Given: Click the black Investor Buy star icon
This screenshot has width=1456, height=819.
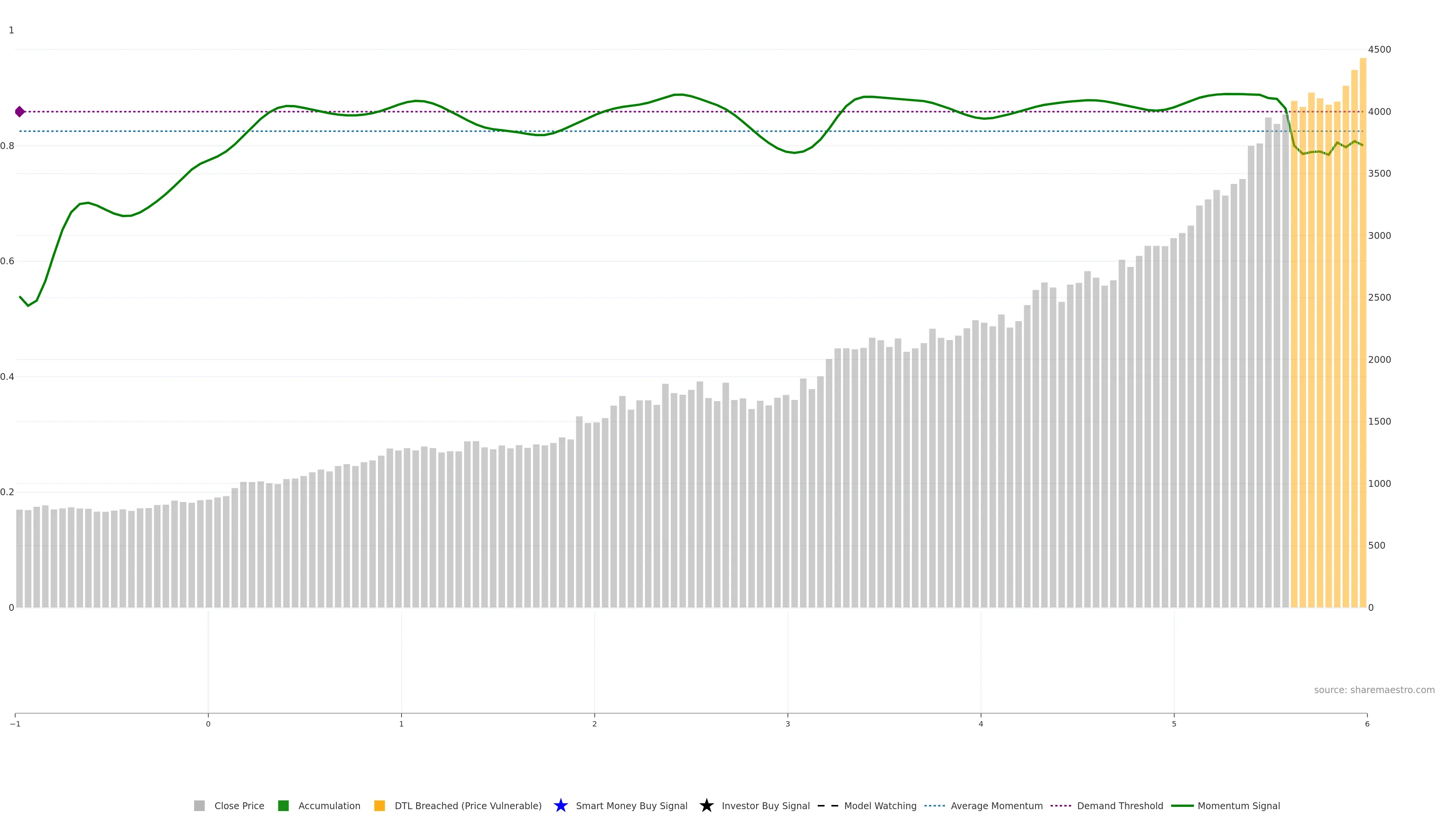Looking at the screenshot, I should pyautogui.click(x=706, y=805).
